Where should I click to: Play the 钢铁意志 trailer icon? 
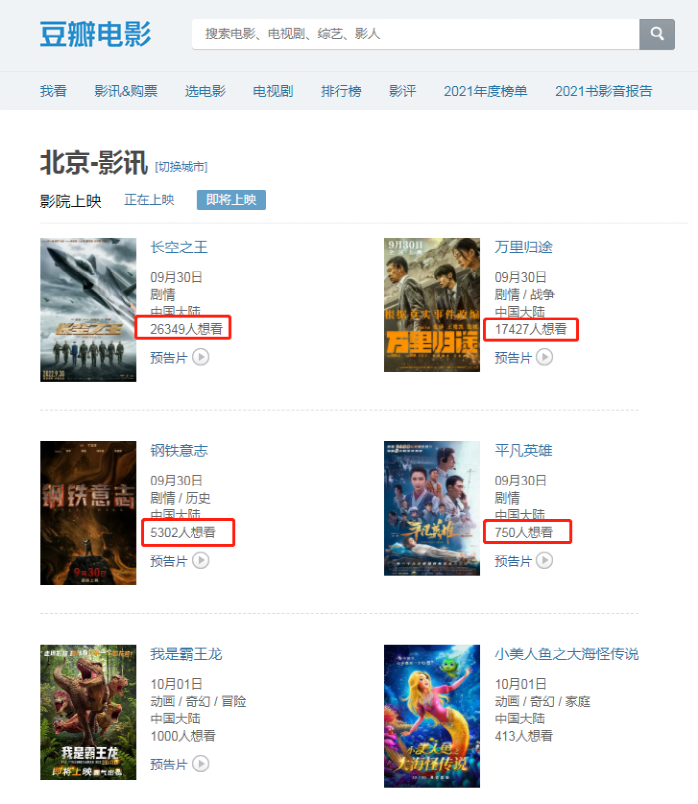[x=201, y=560]
